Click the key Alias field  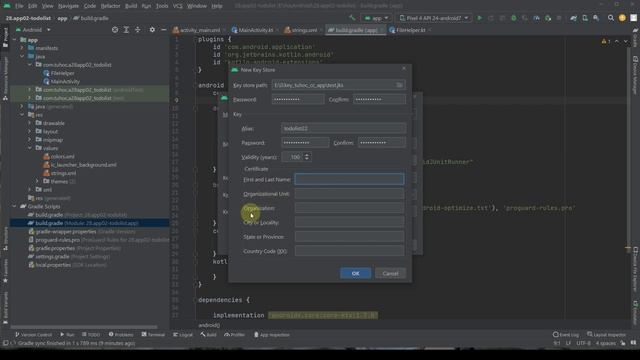[343, 128]
